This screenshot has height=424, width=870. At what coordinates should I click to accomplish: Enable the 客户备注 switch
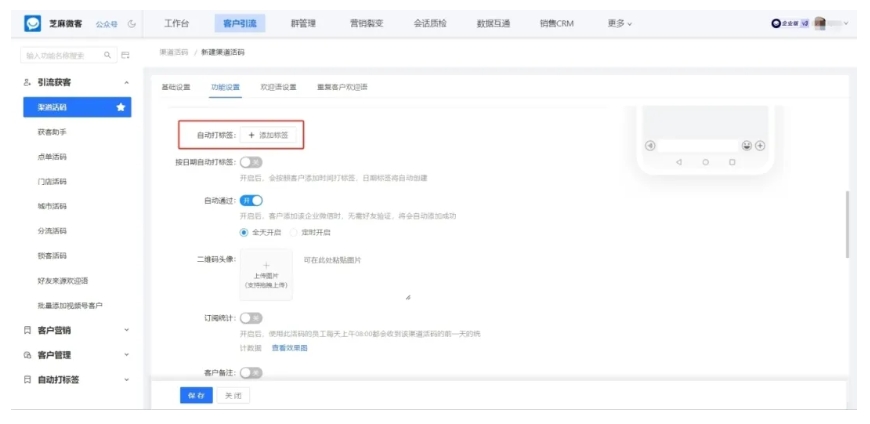(x=251, y=372)
